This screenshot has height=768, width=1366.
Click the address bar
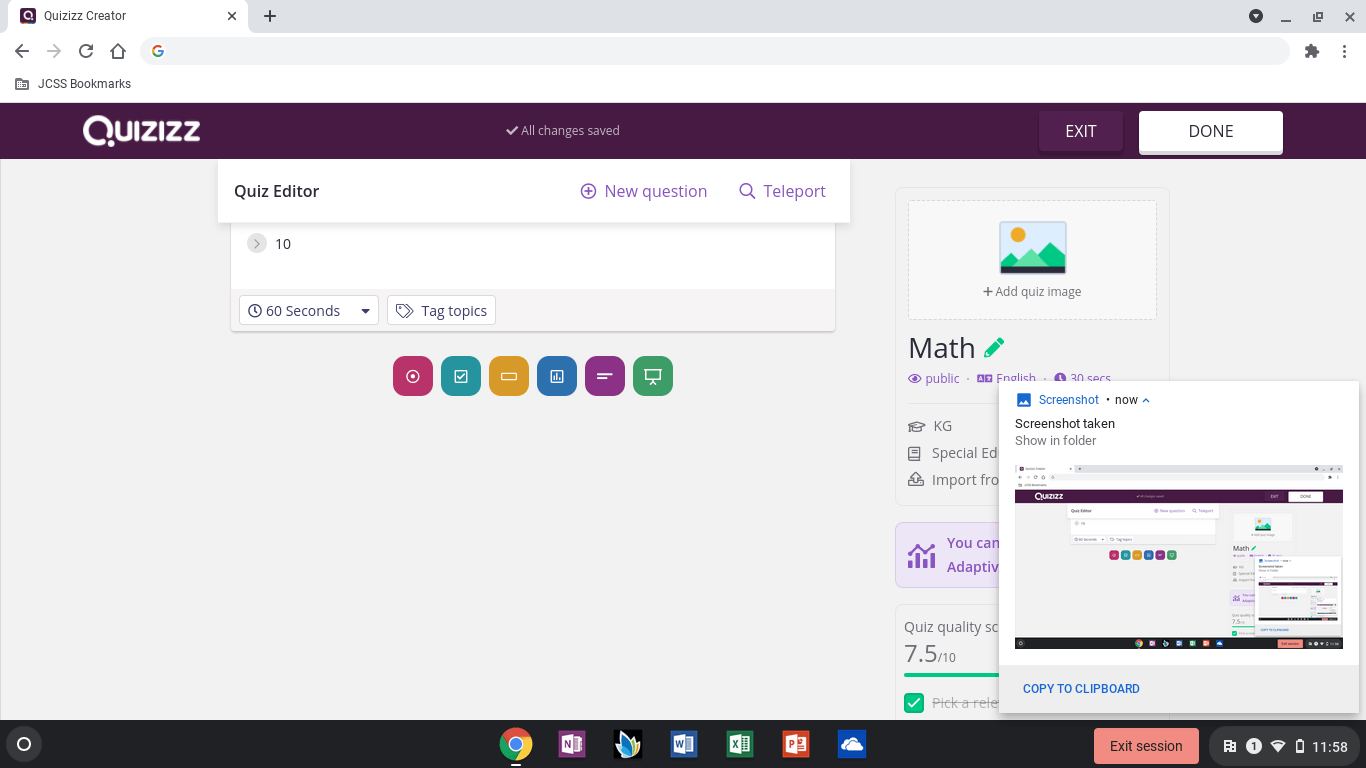click(x=715, y=51)
